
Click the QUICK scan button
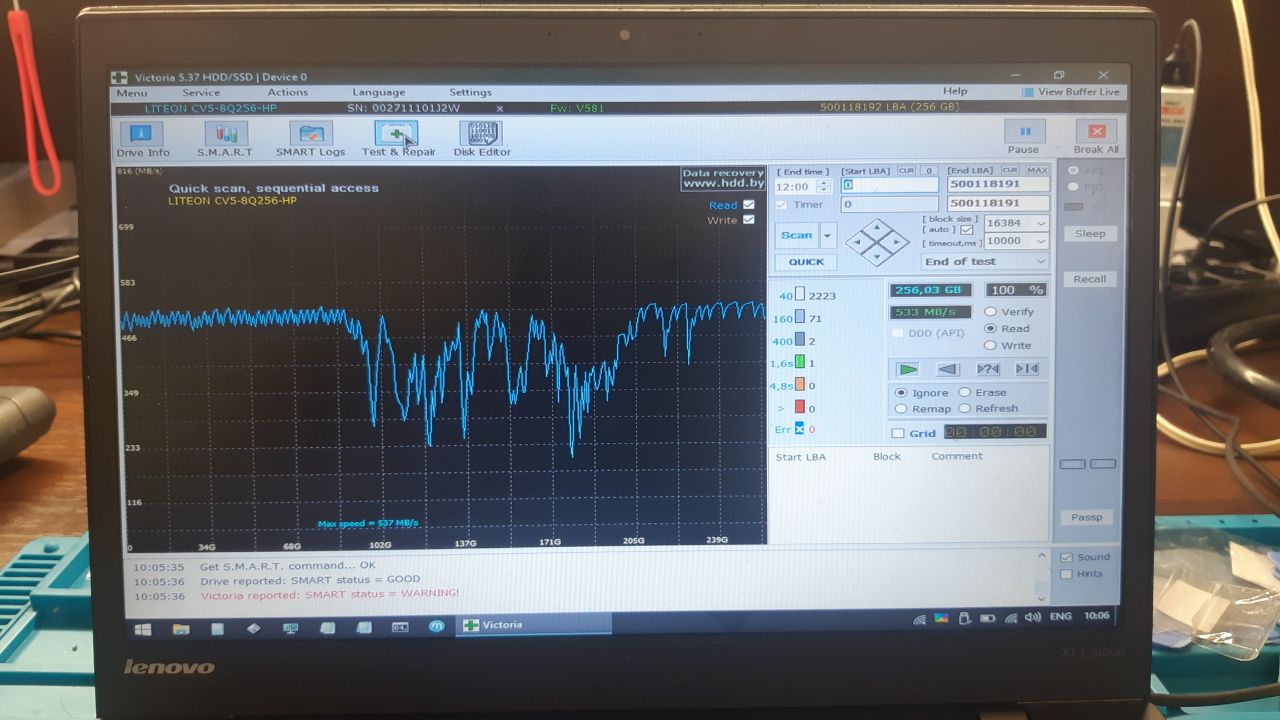click(x=806, y=262)
